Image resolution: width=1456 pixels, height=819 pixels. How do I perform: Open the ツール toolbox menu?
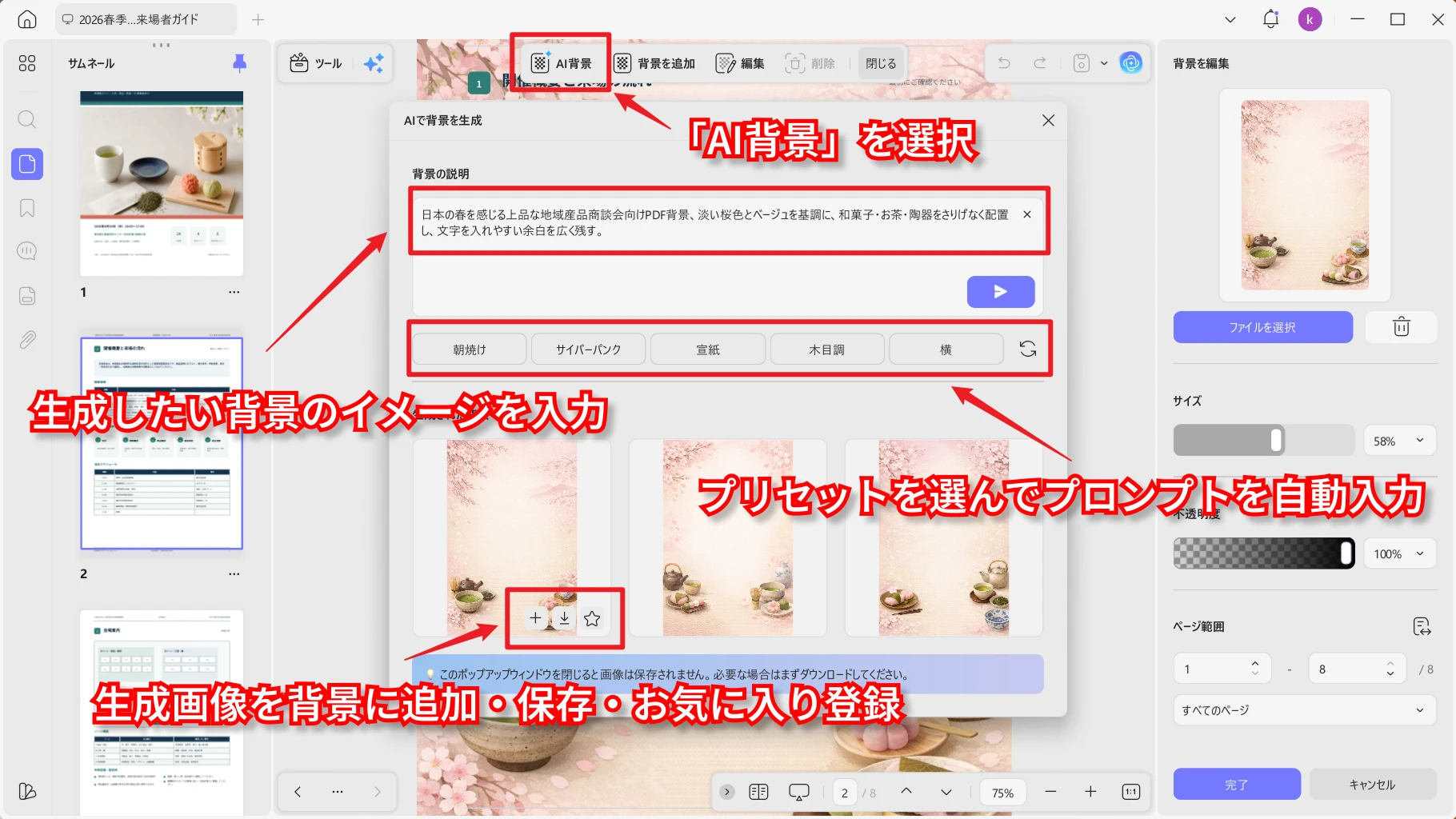tap(315, 63)
